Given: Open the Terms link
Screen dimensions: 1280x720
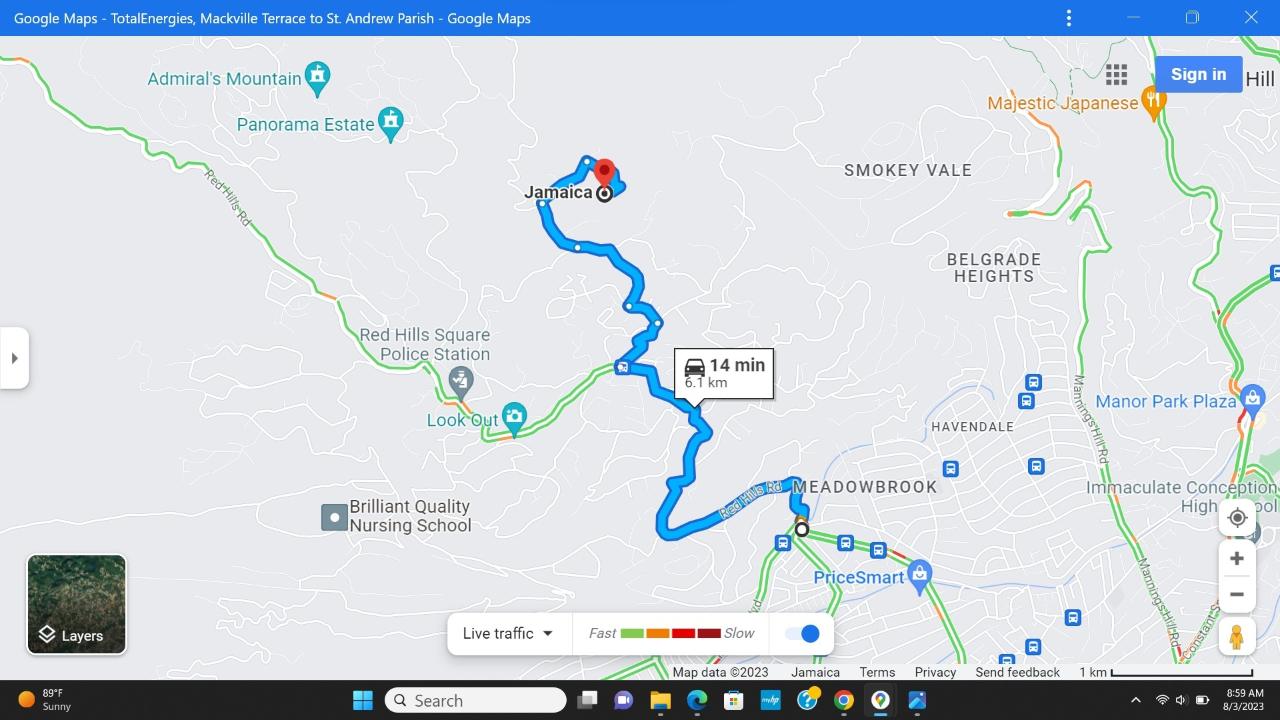Looking at the screenshot, I should pos(877,672).
